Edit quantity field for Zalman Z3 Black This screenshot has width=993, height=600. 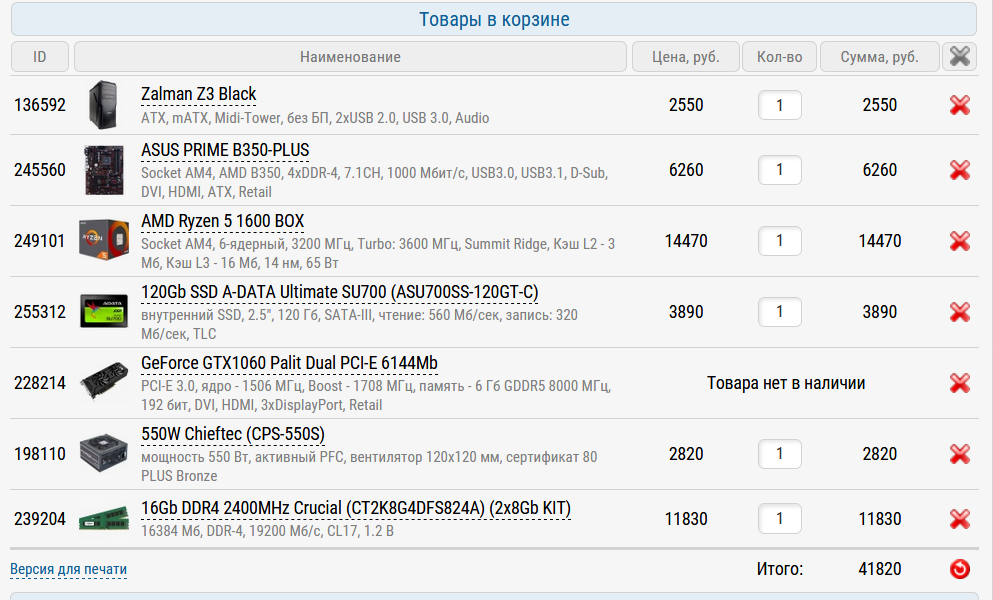click(x=780, y=105)
